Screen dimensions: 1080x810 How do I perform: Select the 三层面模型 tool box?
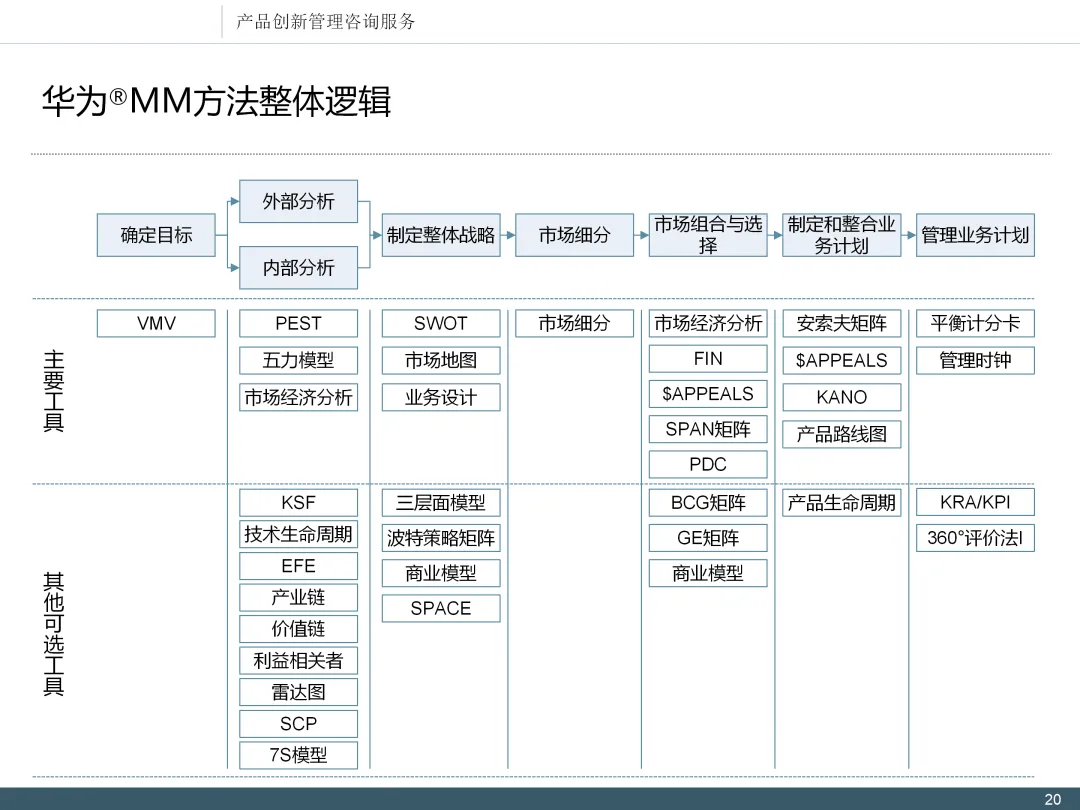click(x=441, y=503)
